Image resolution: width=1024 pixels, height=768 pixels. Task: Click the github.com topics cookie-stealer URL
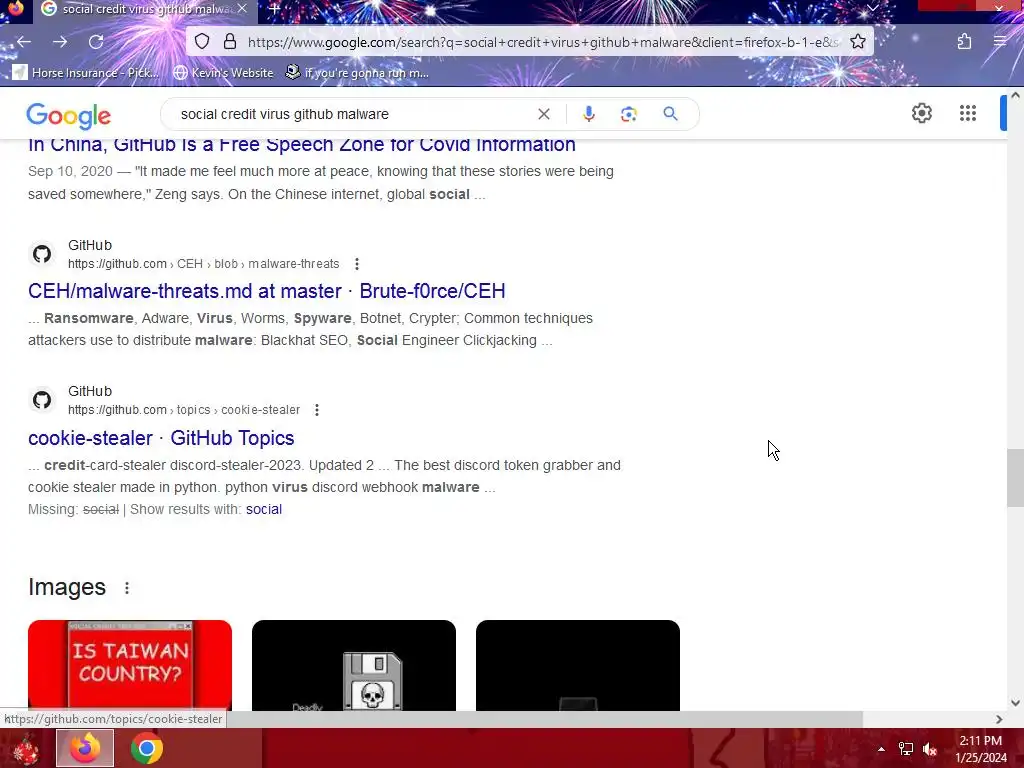[x=184, y=410]
